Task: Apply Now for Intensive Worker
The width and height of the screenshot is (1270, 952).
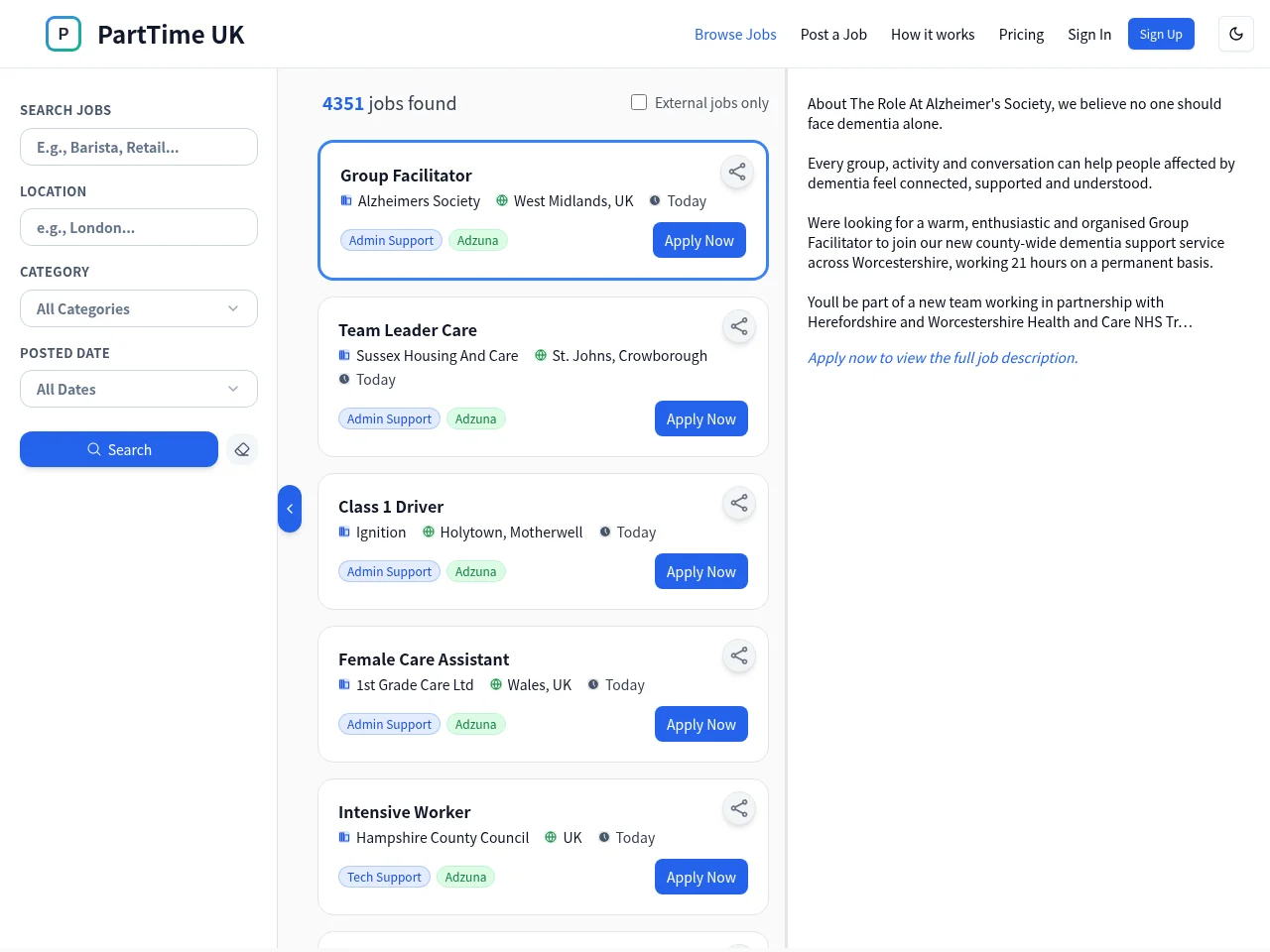Action: click(x=701, y=877)
